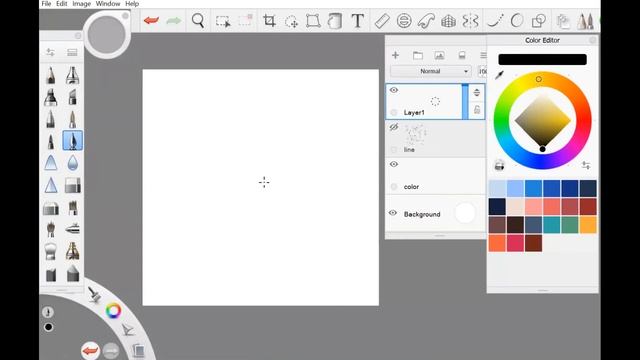This screenshot has height=360, width=640.
Task: Toggle the lock on Layer1
Action: 477,109
